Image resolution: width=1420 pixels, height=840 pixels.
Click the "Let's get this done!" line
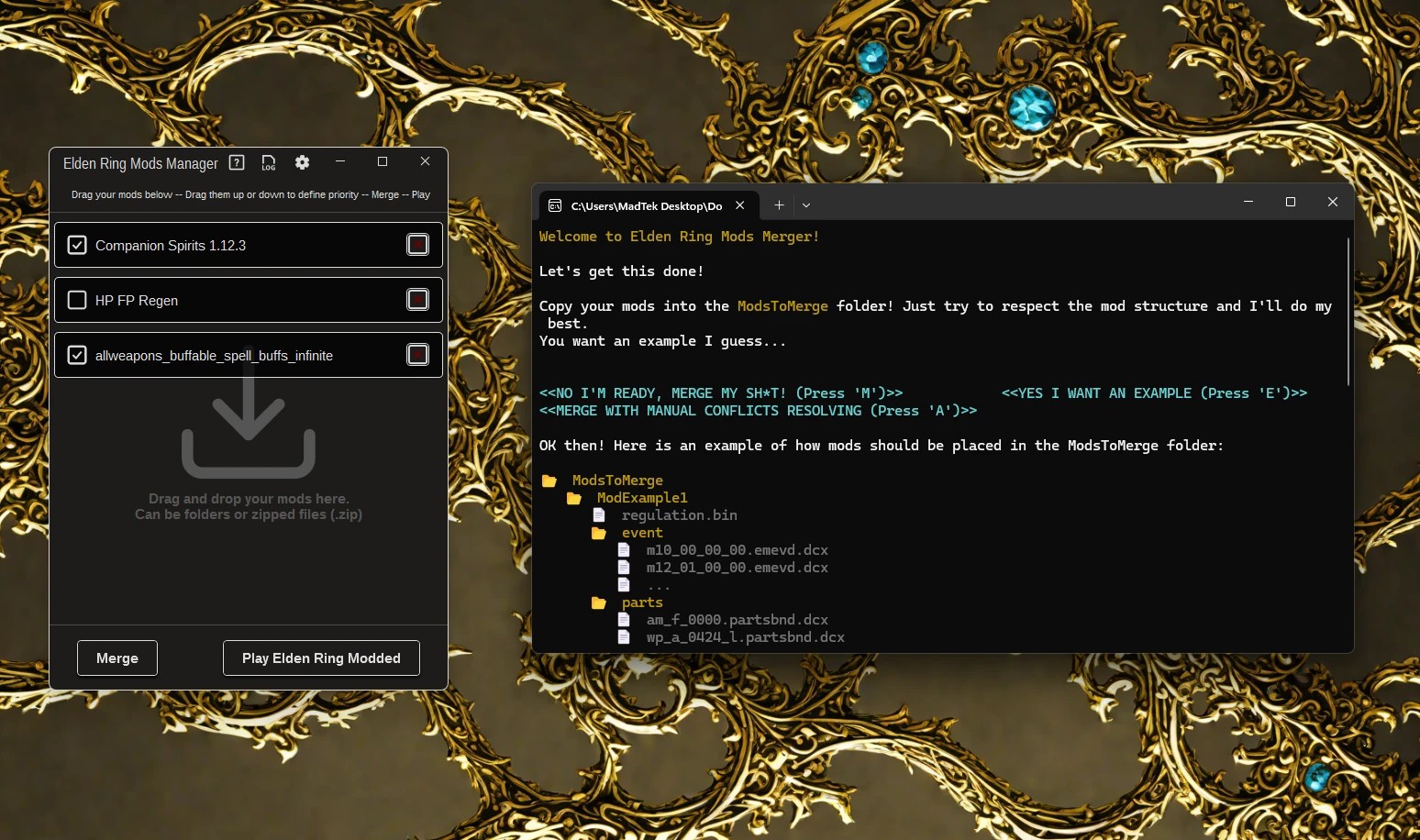click(x=621, y=271)
